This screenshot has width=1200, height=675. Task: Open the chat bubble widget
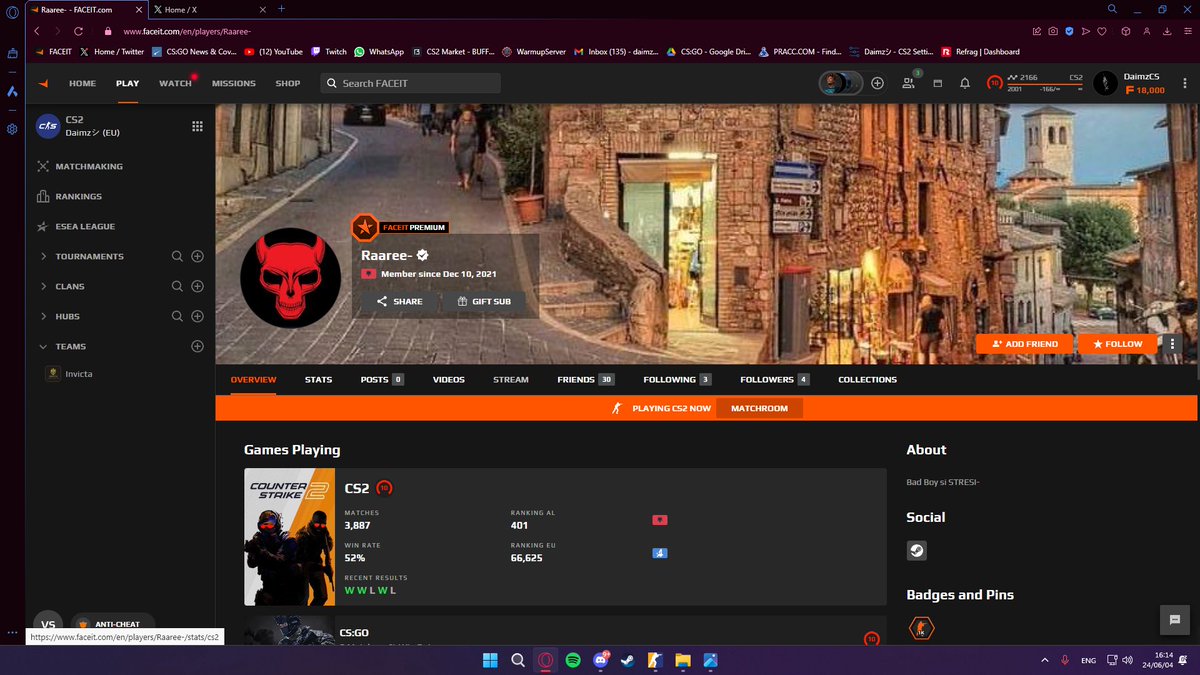tap(1175, 620)
